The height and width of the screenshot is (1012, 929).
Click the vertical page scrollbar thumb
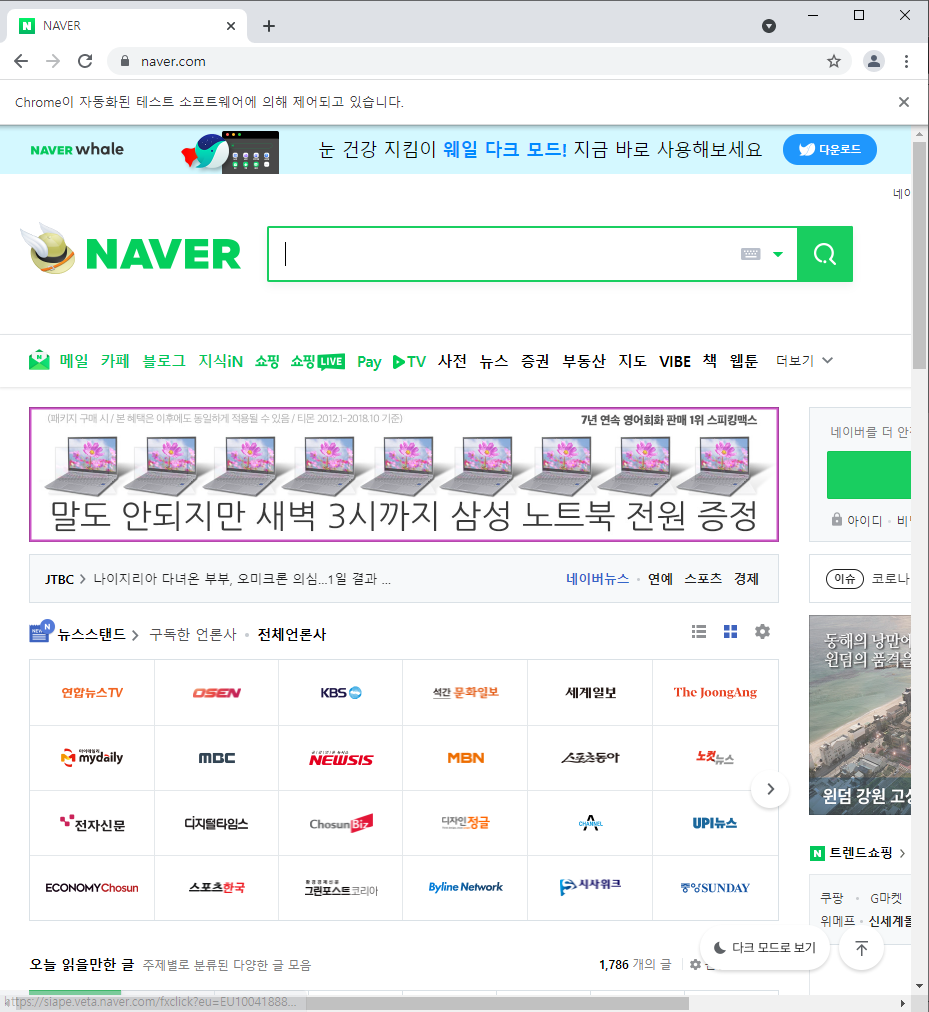[920, 255]
